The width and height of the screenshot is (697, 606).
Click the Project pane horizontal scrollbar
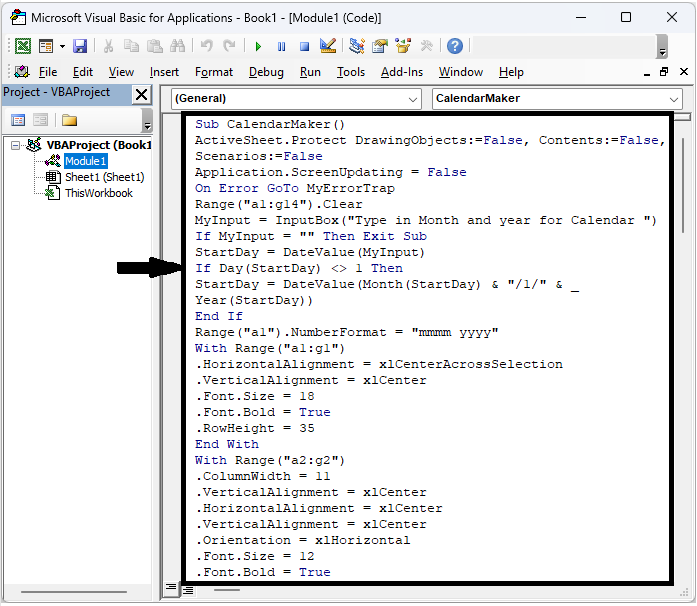click(x=74, y=592)
